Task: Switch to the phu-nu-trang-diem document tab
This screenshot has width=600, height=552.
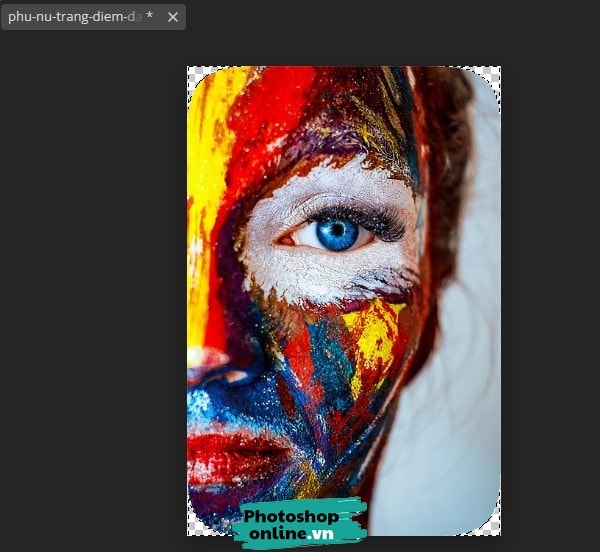Action: 70,17
